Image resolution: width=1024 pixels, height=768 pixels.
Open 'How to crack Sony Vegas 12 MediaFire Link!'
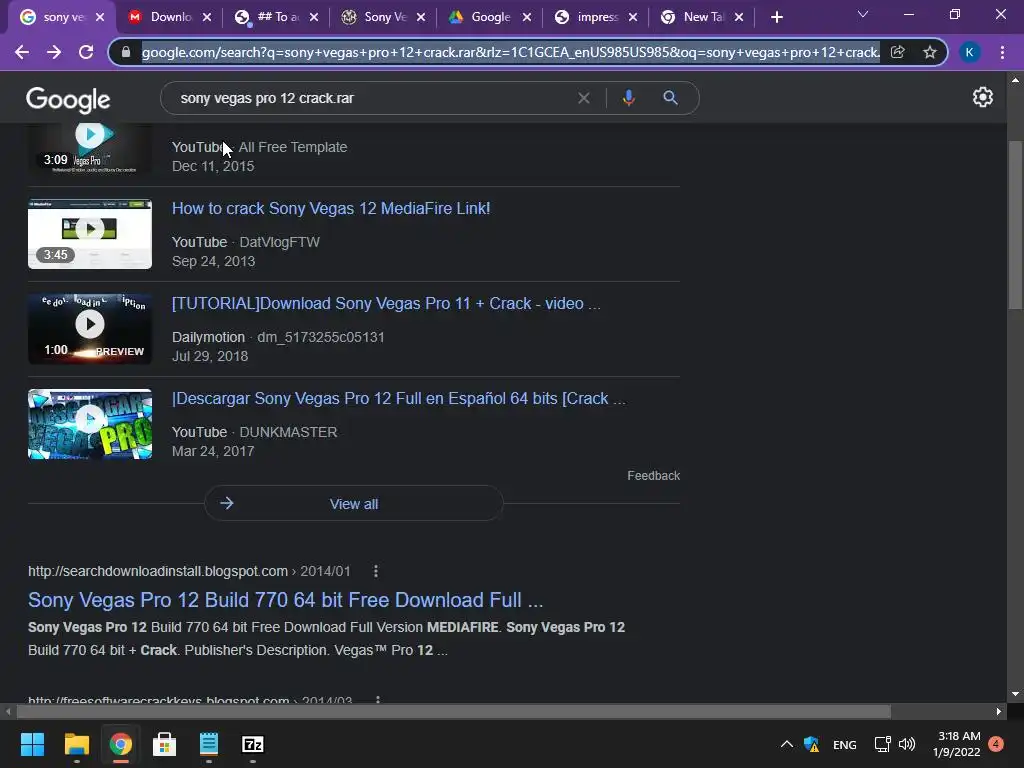point(330,208)
